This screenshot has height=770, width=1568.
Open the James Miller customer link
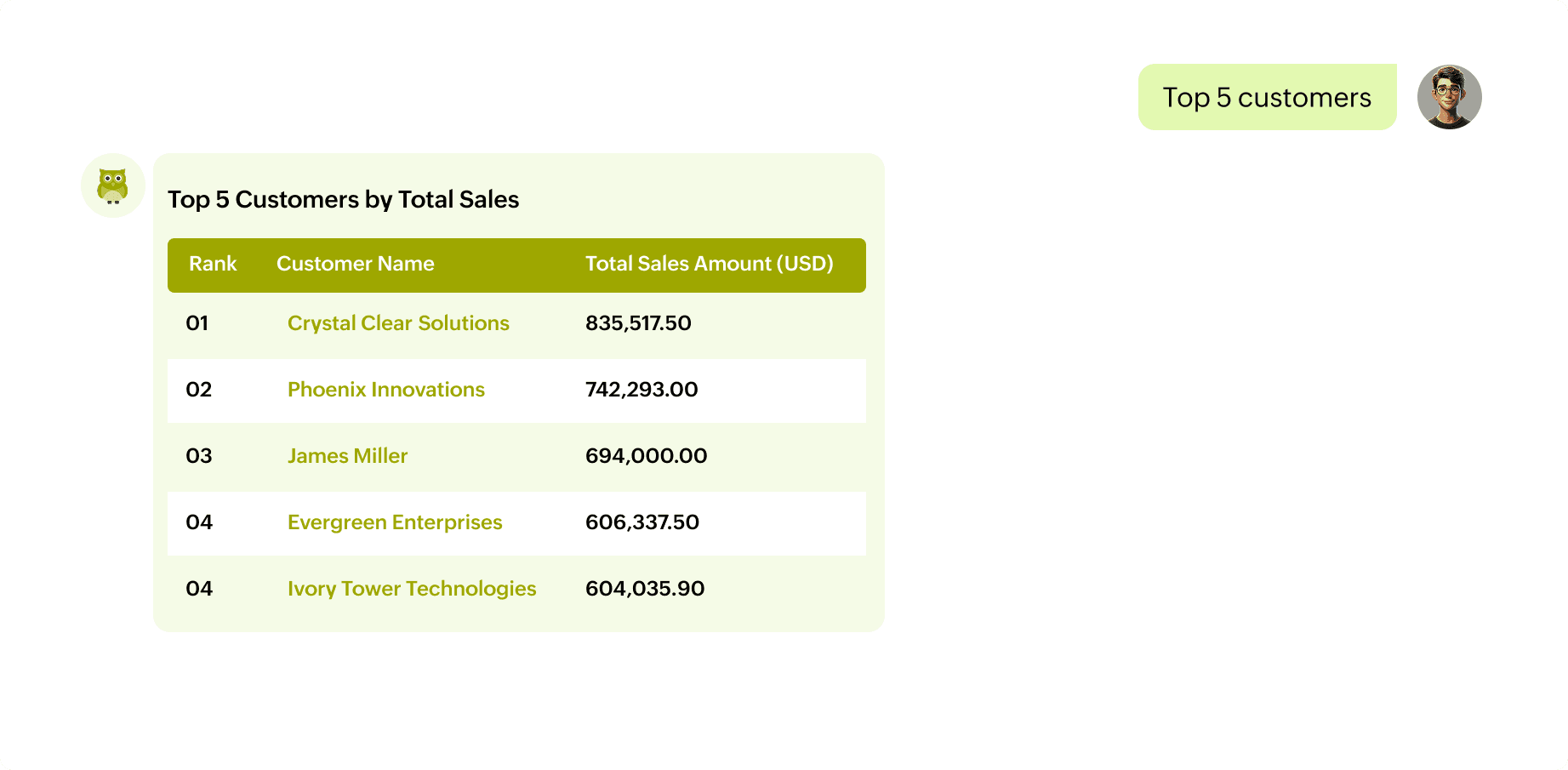tap(347, 456)
